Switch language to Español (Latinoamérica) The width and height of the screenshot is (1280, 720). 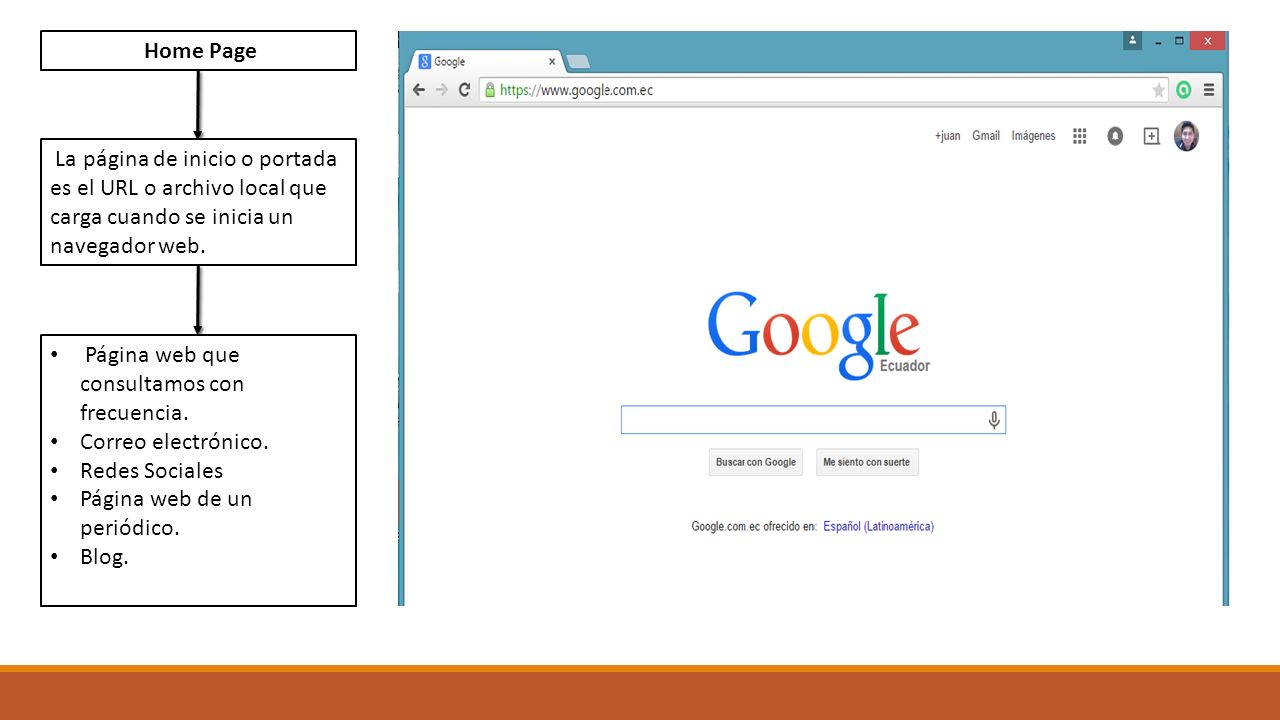tap(878, 526)
